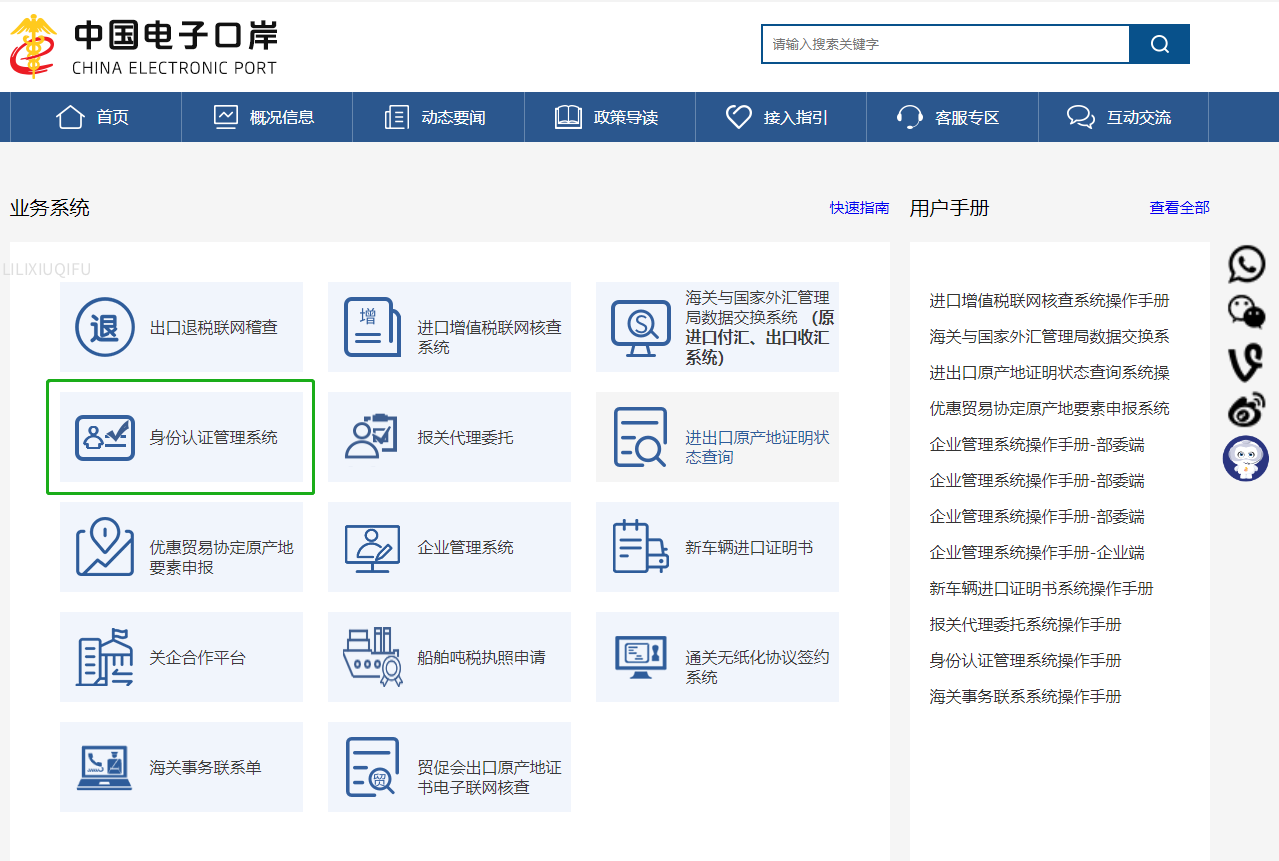The height and width of the screenshot is (861, 1279).
Task: Click the 船舶吨税执照申请 ship icon
Action: point(372,657)
